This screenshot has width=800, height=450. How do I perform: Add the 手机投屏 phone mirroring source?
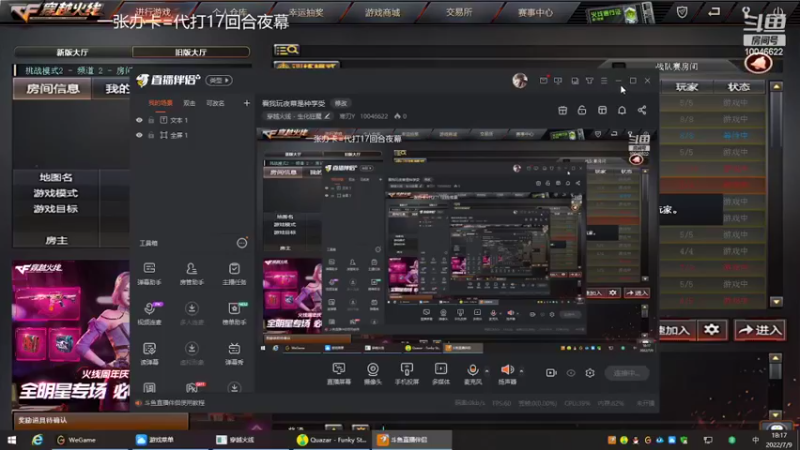tap(407, 373)
